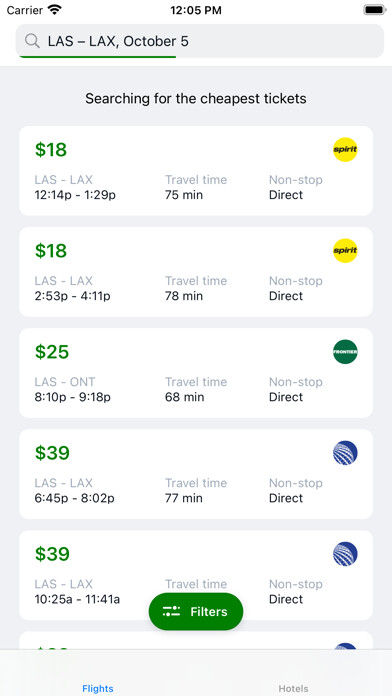392x696 pixels.
Task: Tap the sliders icon in Filters button
Action: pyautogui.click(x=171, y=611)
